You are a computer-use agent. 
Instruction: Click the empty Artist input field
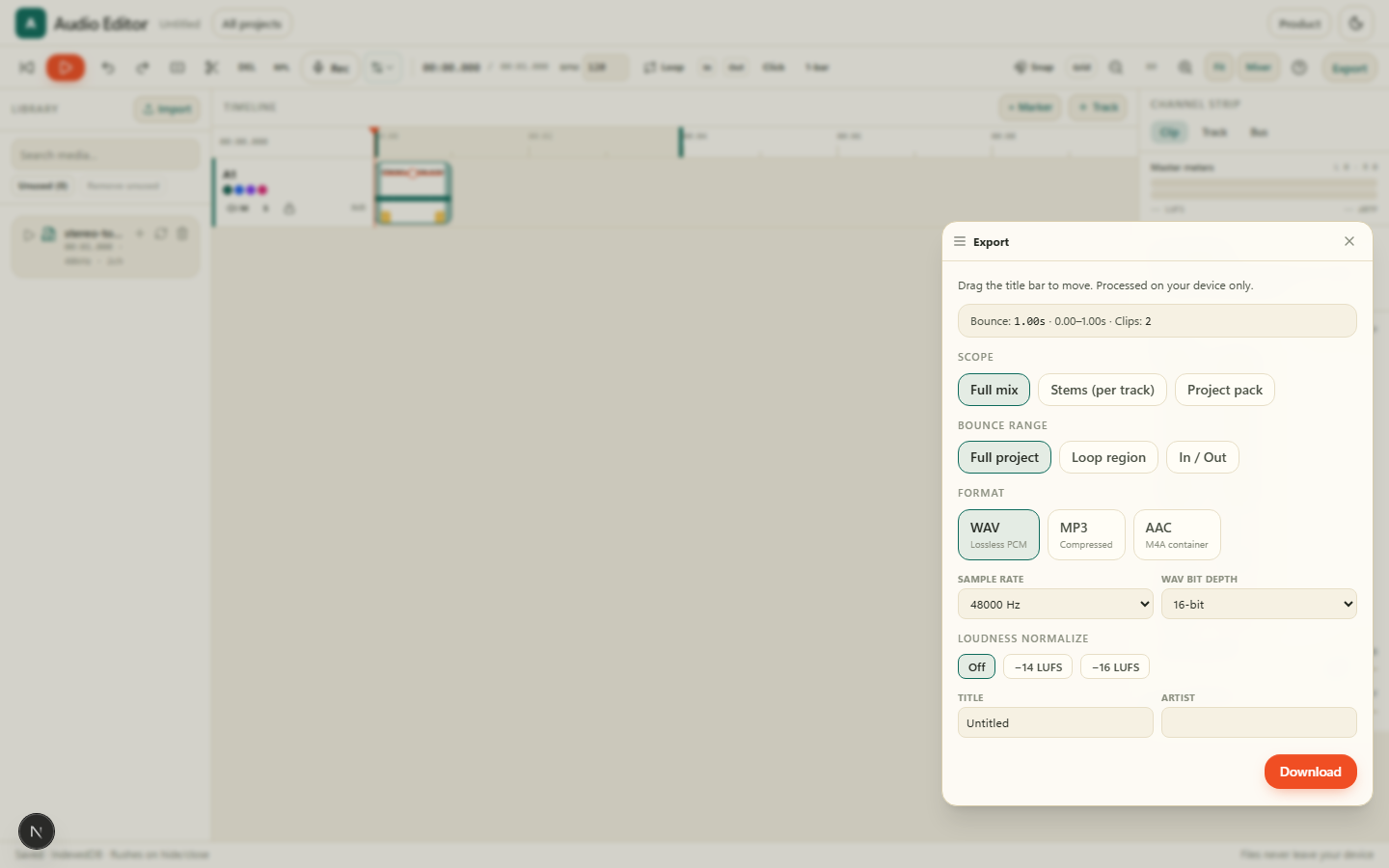click(x=1259, y=722)
